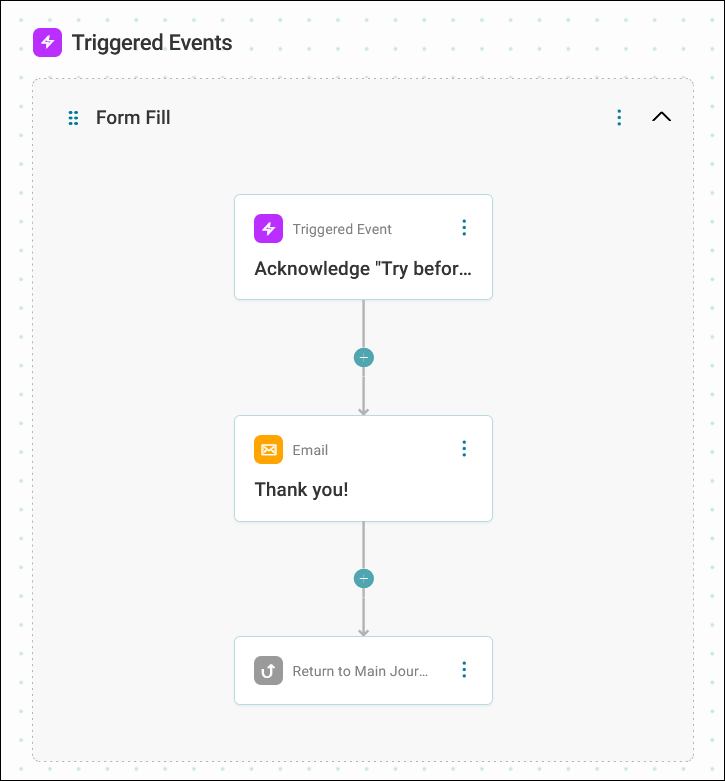Click the Return to Main Jour... label
Screen dimensions: 725x781
(360, 671)
